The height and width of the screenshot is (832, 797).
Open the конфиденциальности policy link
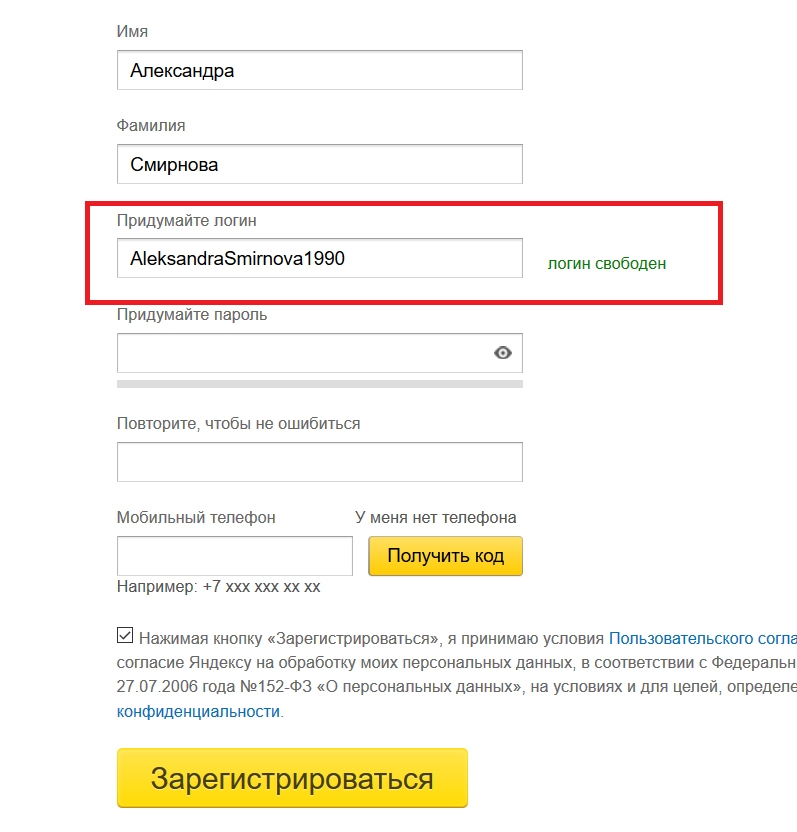coord(198,711)
